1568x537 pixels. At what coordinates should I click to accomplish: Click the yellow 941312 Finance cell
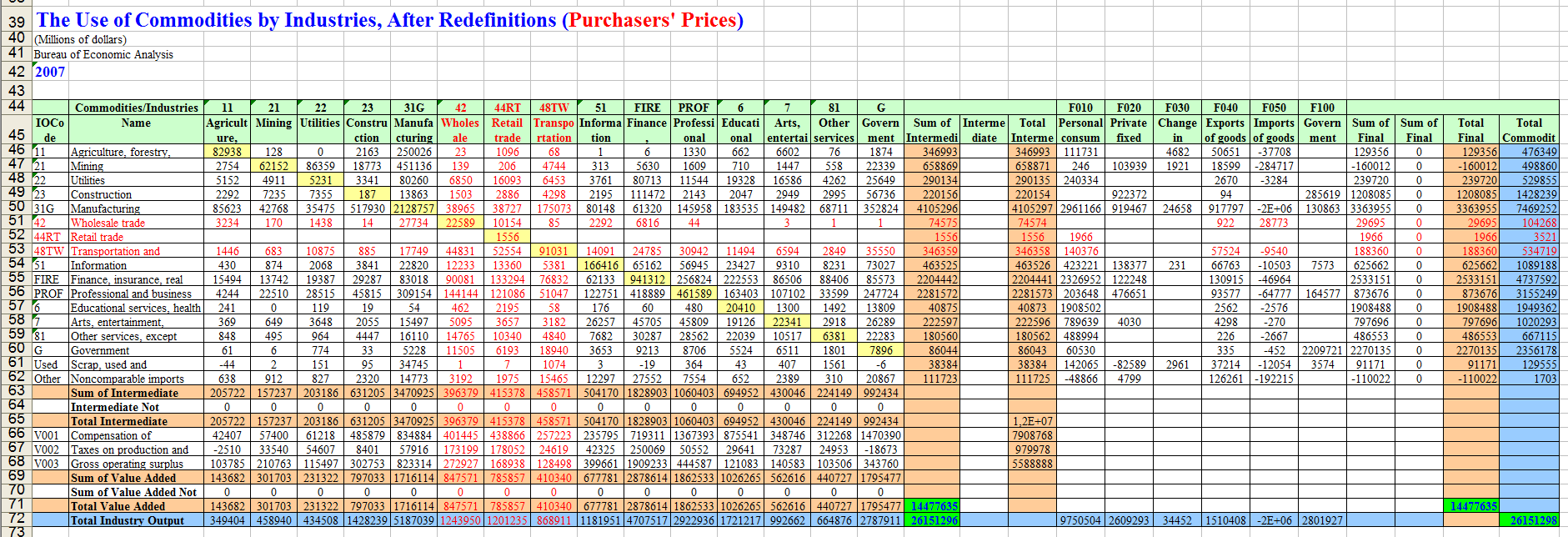[x=647, y=279]
